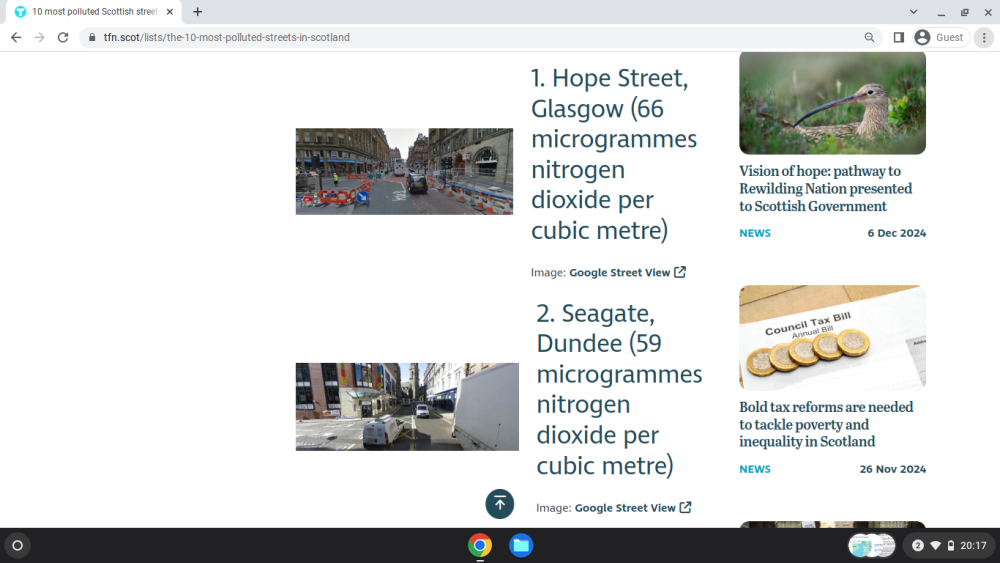Image resolution: width=1000 pixels, height=563 pixels.
Task: Toggle the browser side panel
Action: pyautogui.click(x=899, y=38)
